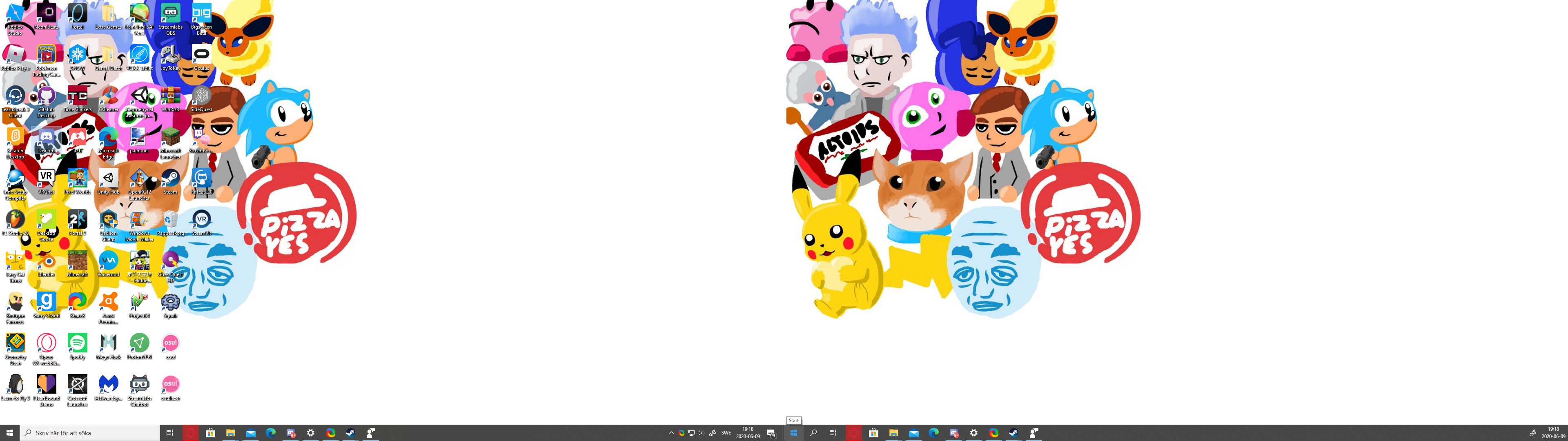Open the notification center with 9 notifications

pos(771,433)
